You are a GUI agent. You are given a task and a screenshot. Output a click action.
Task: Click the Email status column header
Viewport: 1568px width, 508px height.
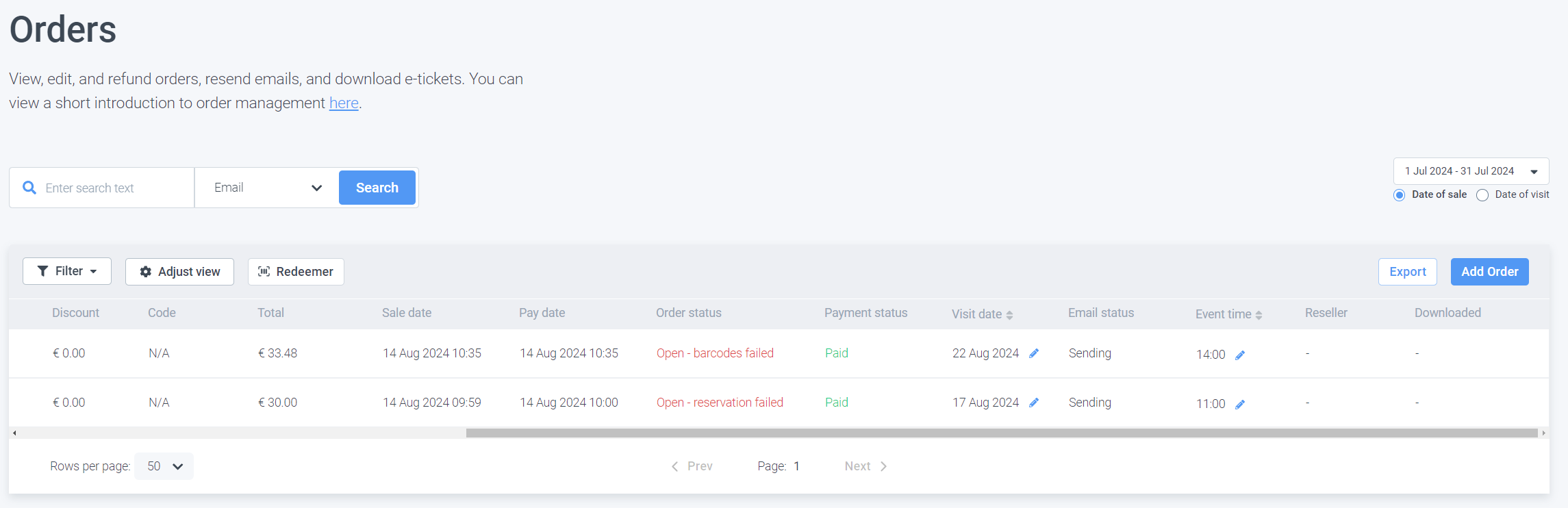click(1101, 313)
